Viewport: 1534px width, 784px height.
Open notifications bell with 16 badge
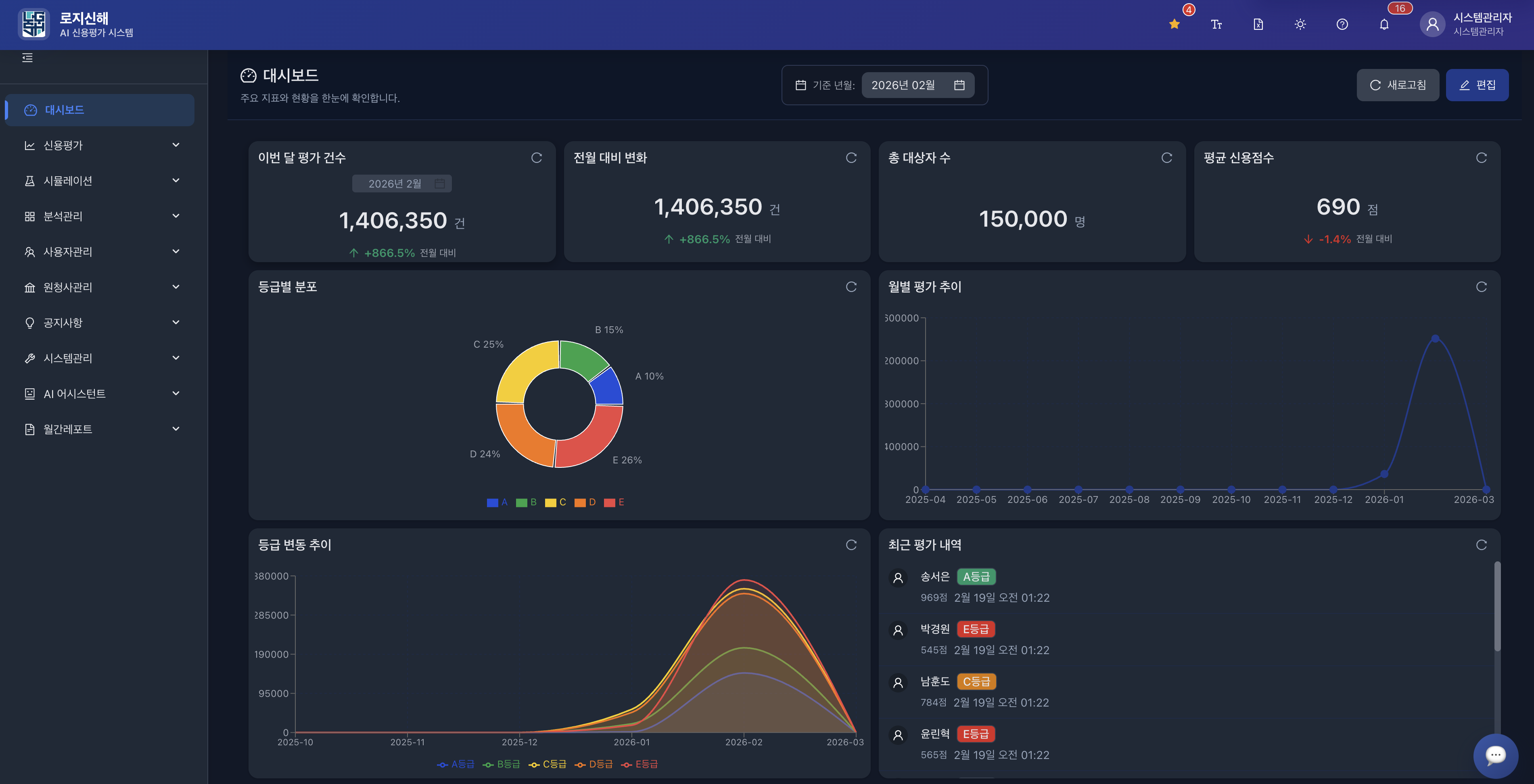(x=1384, y=25)
